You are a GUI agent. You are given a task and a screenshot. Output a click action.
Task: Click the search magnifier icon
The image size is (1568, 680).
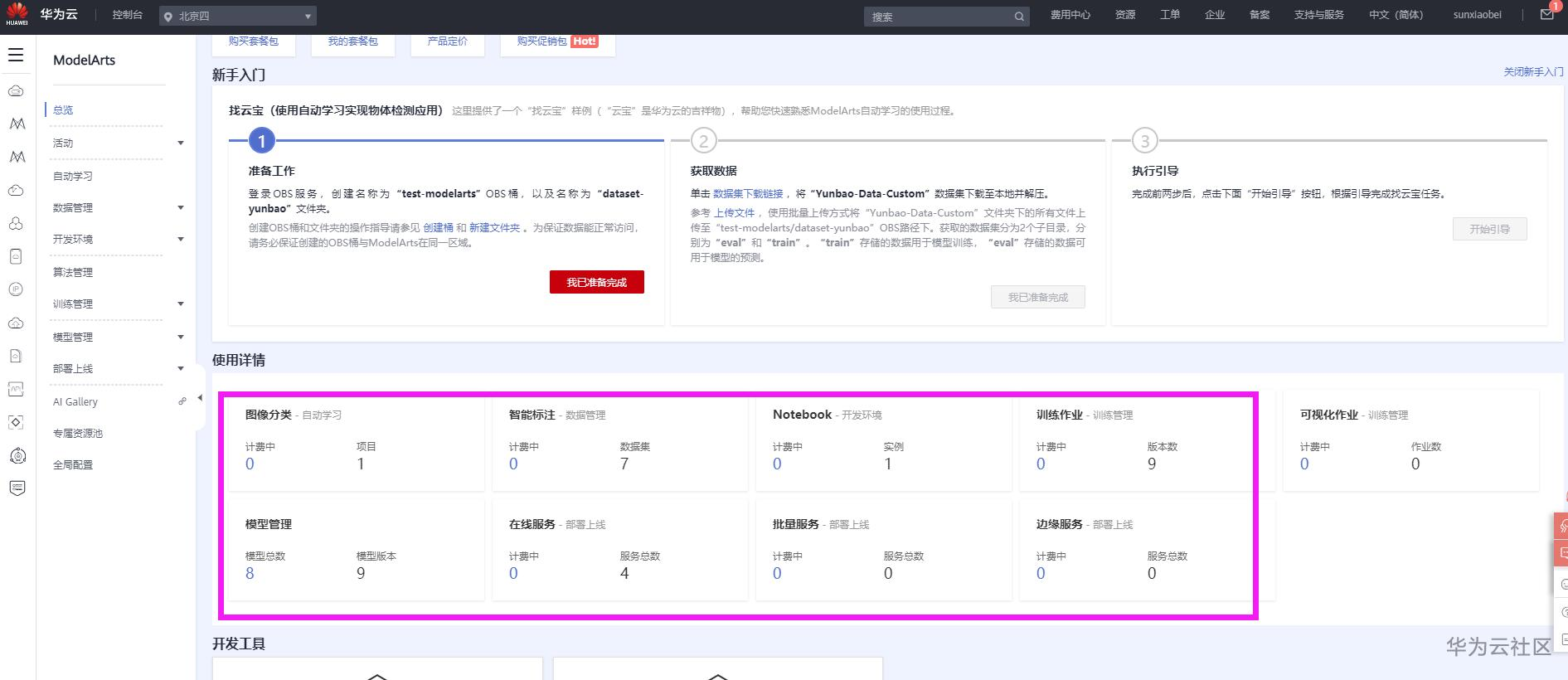point(1019,17)
